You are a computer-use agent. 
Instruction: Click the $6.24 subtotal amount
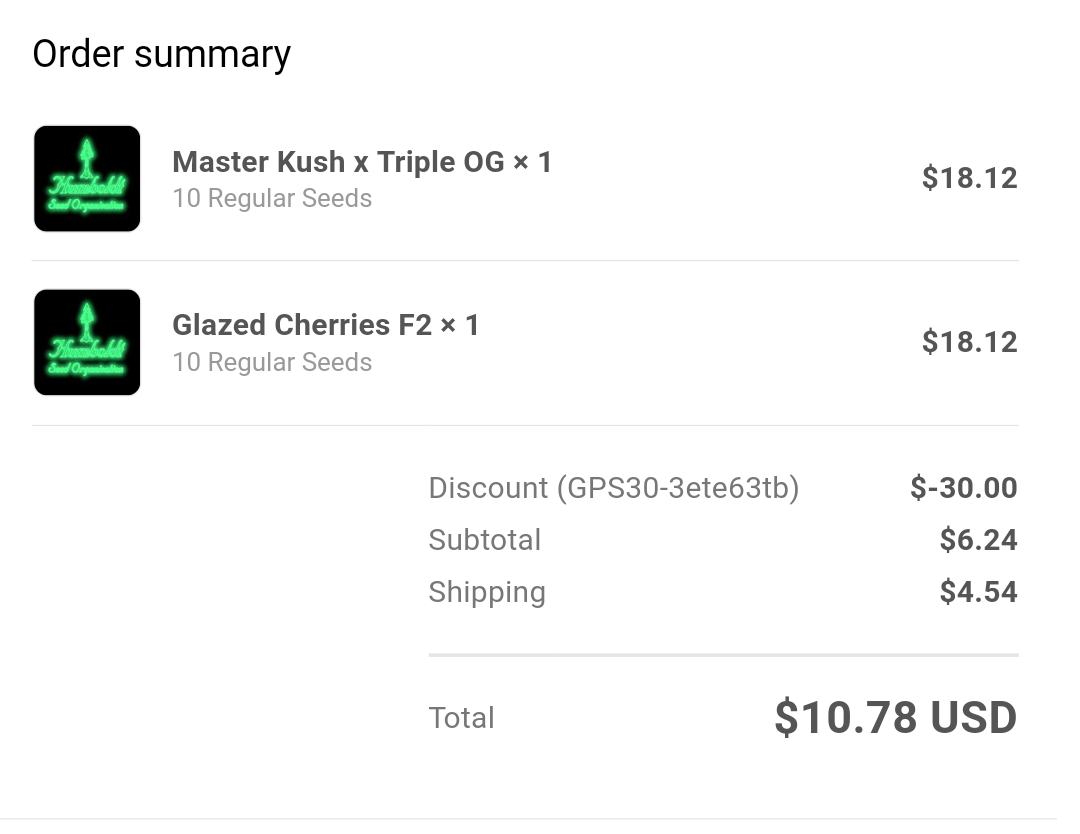978,540
